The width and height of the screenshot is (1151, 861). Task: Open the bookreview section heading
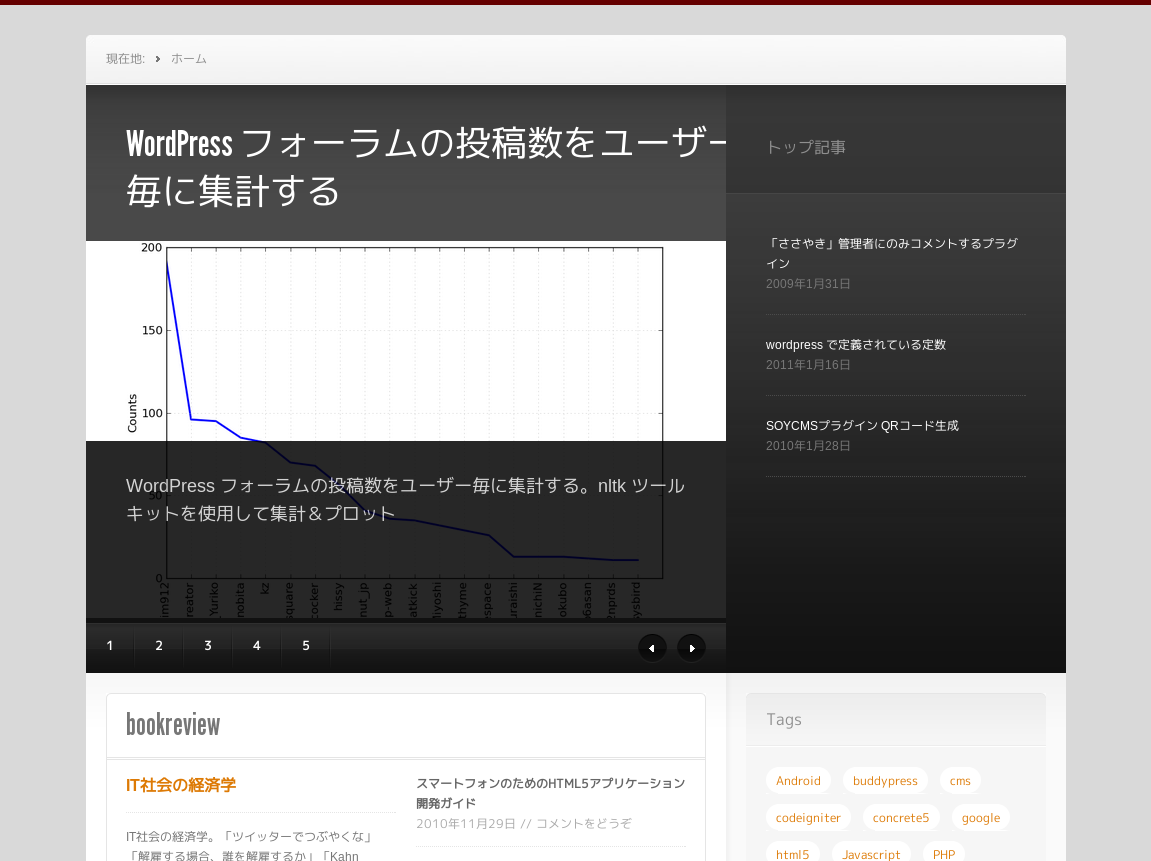pos(173,724)
